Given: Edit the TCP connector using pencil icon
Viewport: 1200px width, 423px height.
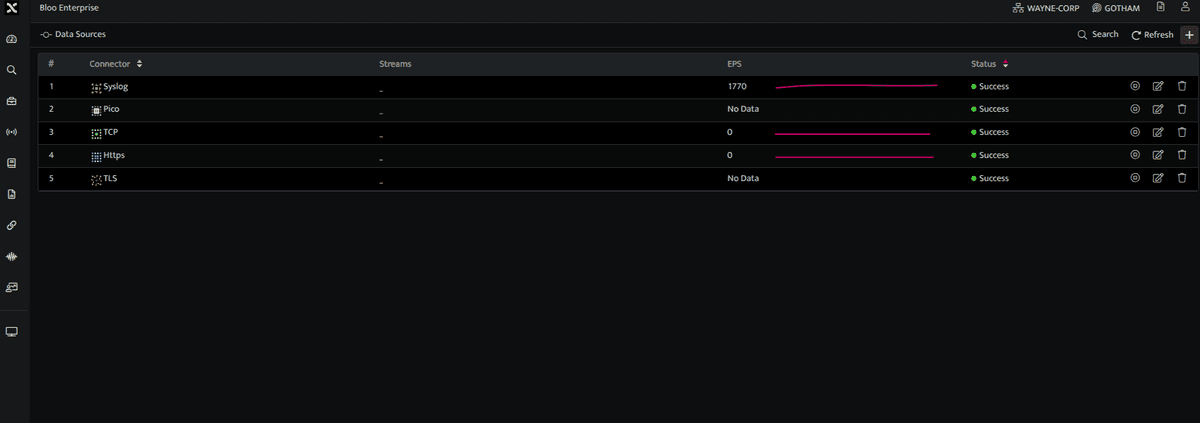Looking at the screenshot, I should tap(1158, 132).
